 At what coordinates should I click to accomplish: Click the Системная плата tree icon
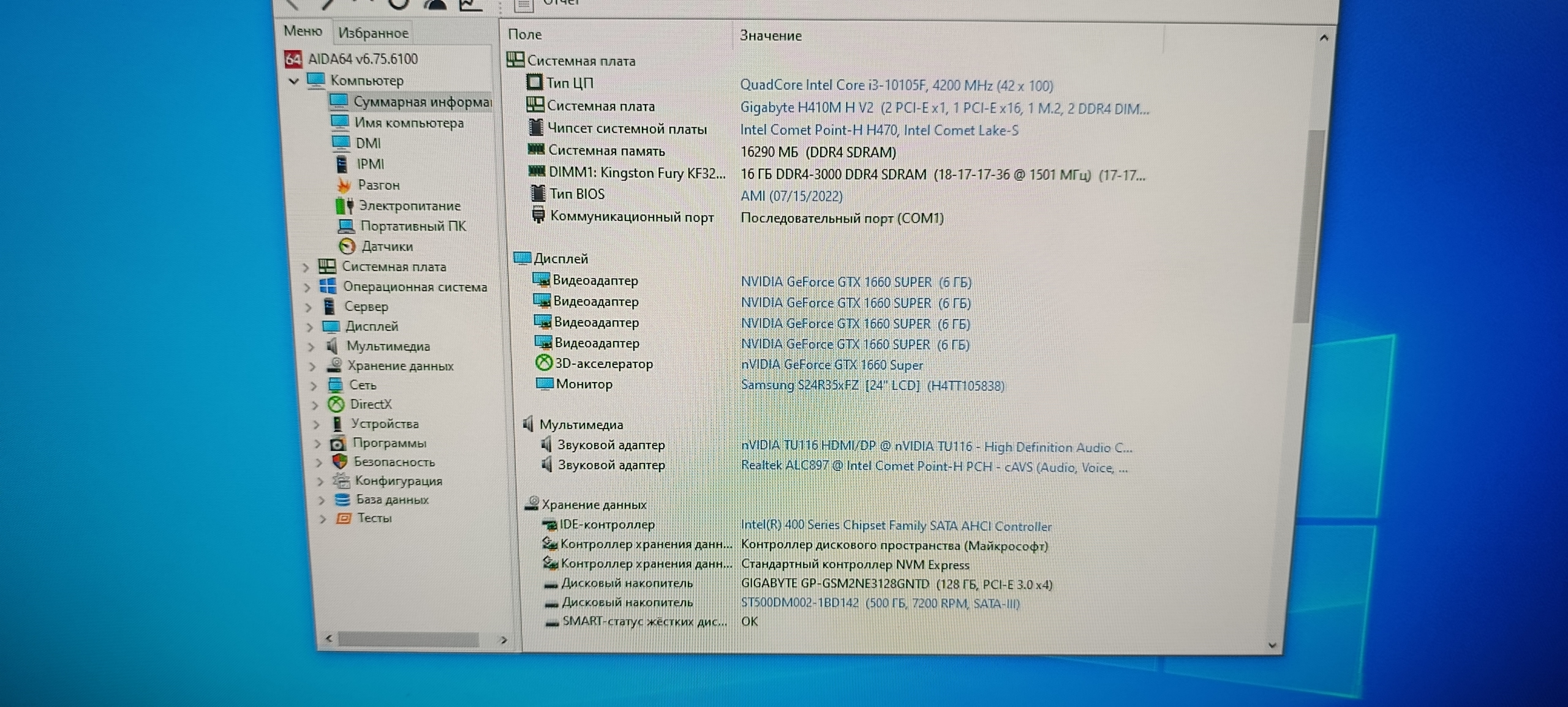327,266
